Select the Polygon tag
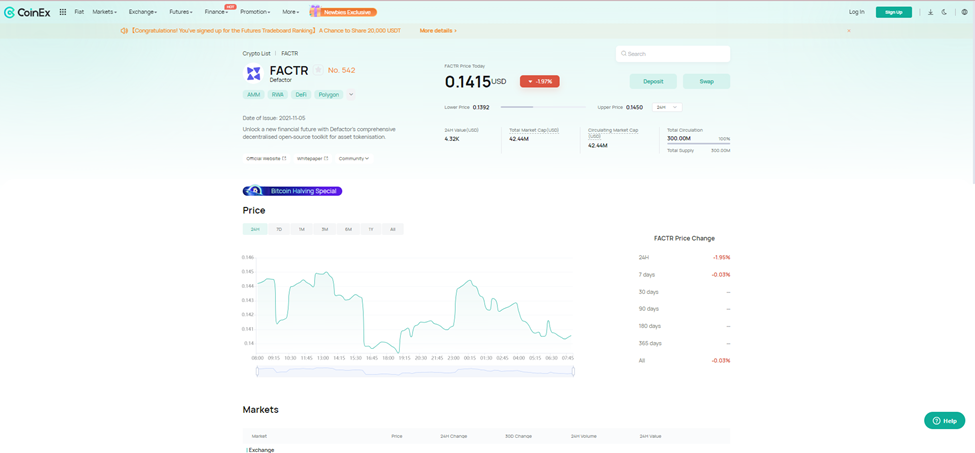 328,94
